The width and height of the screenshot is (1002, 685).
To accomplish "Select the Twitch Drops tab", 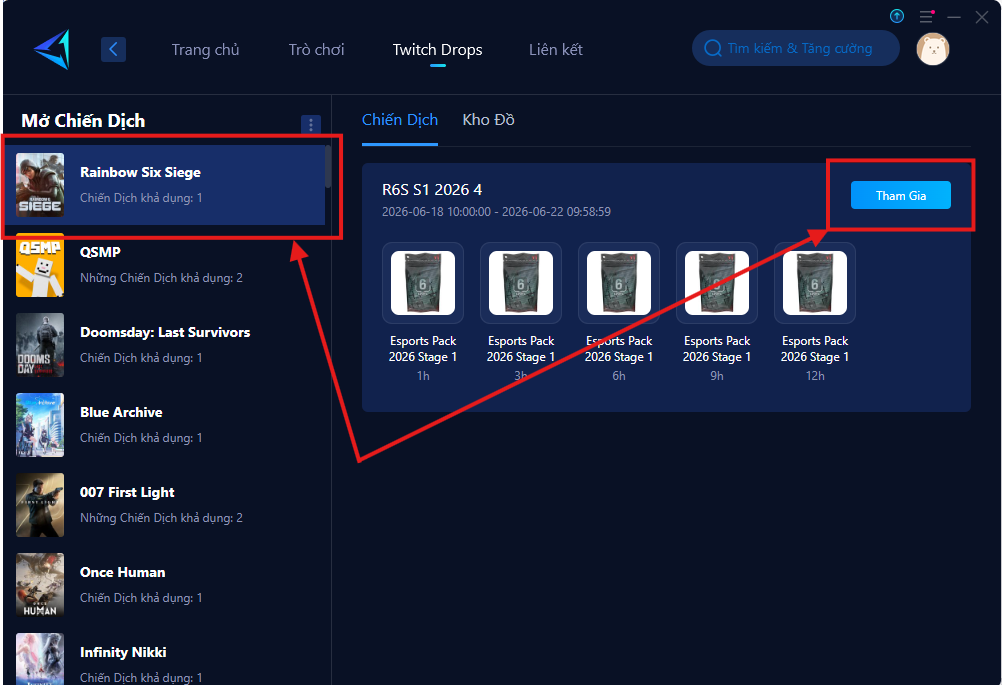I will [438, 50].
